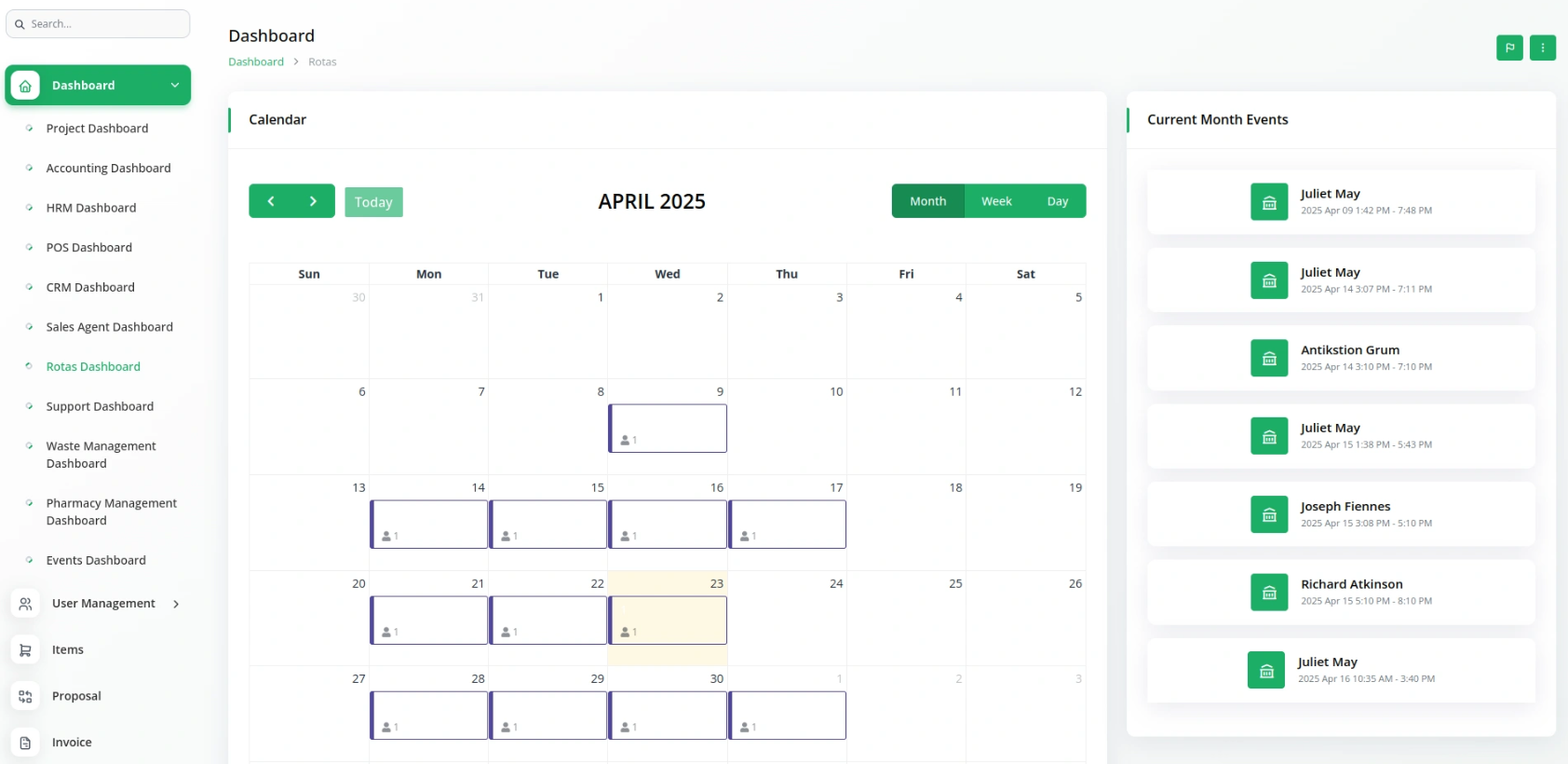Open the rota event on April 15
The width and height of the screenshot is (1568, 764).
[548, 525]
